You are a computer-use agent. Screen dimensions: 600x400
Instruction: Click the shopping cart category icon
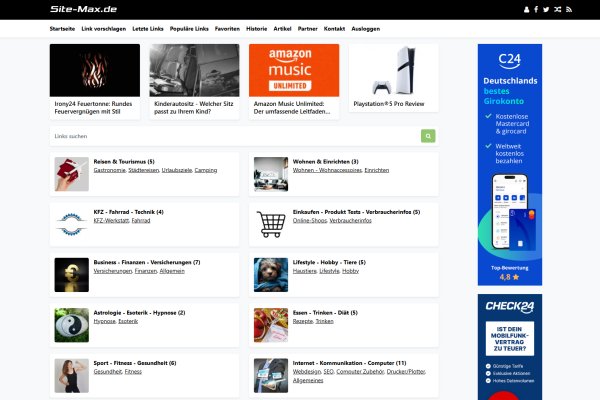click(x=271, y=224)
